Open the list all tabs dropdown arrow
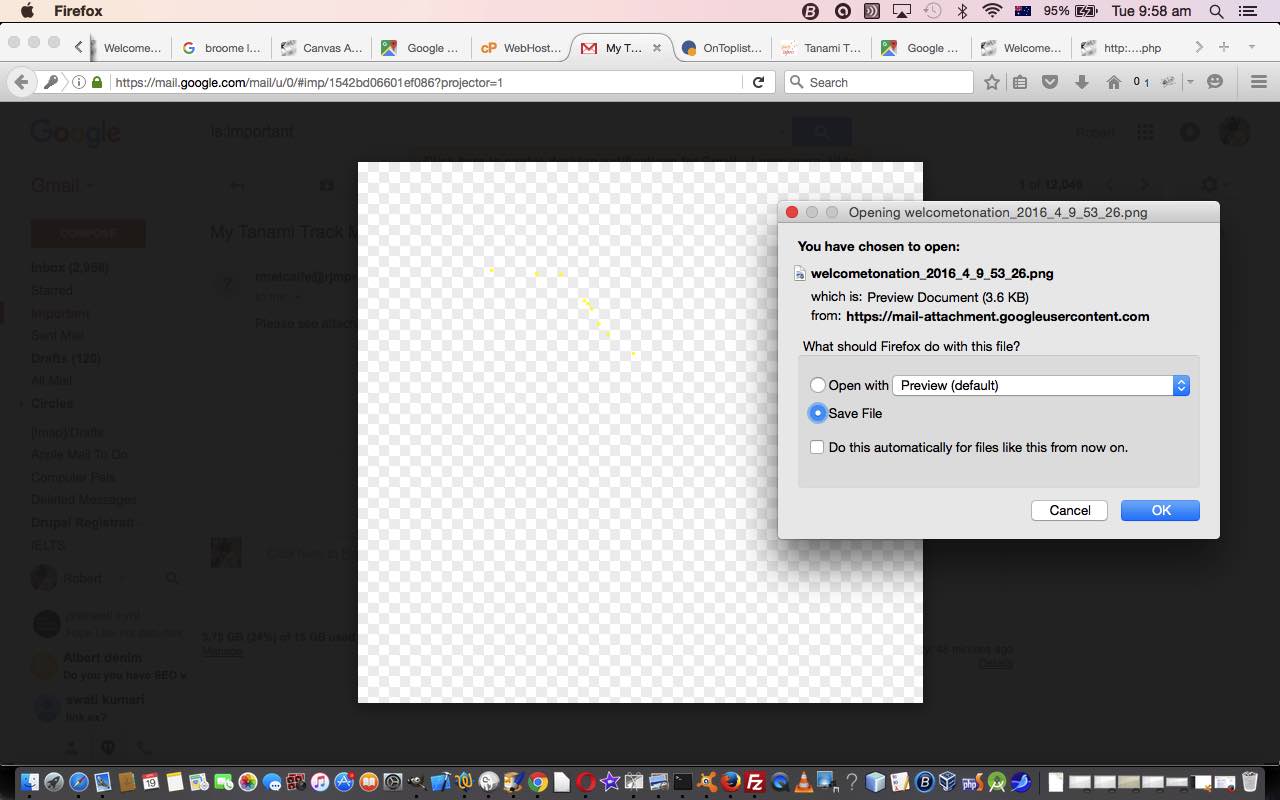Screen dimensions: 1280x800 point(1251,47)
